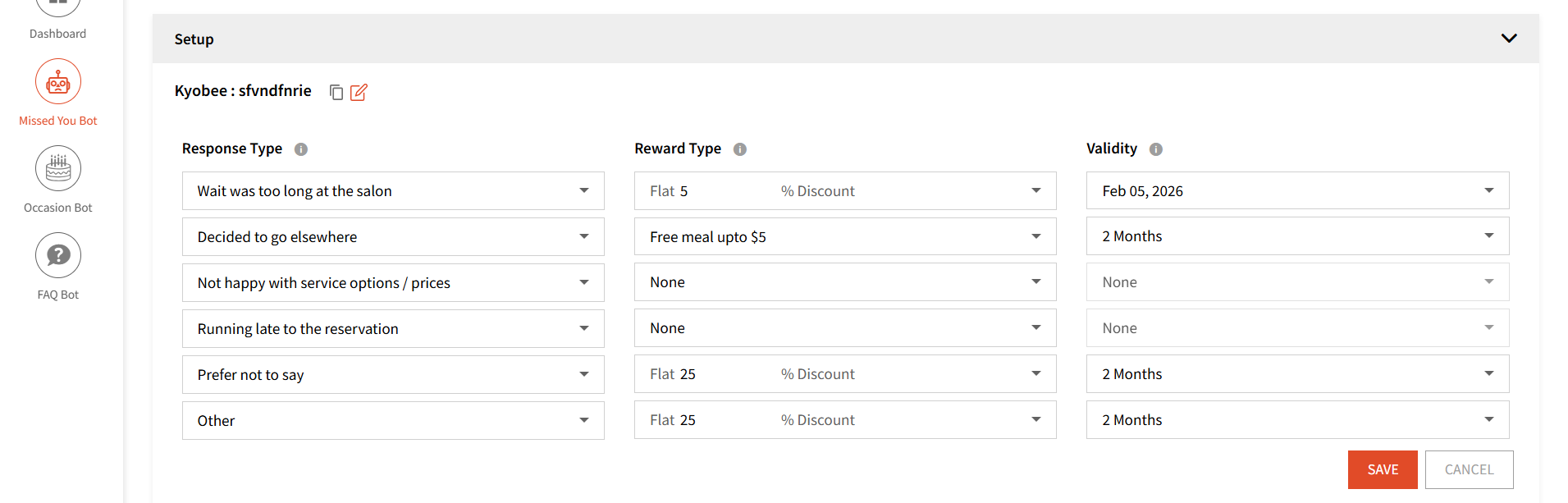This screenshot has width=1568, height=503.
Task: Open 'Wait was too long at the salon' dropdown
Action: pyautogui.click(x=393, y=190)
